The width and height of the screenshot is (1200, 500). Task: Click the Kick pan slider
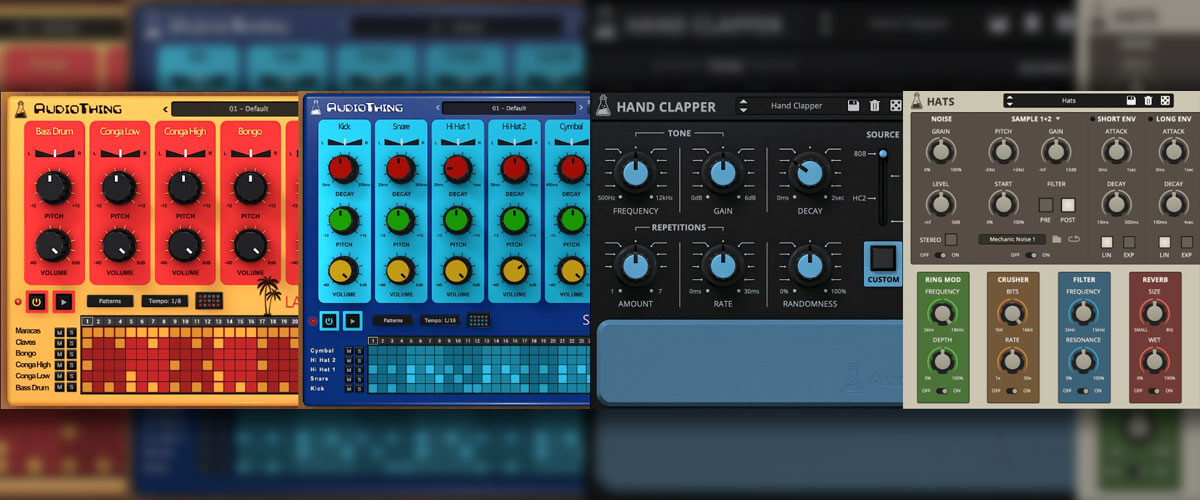343,143
